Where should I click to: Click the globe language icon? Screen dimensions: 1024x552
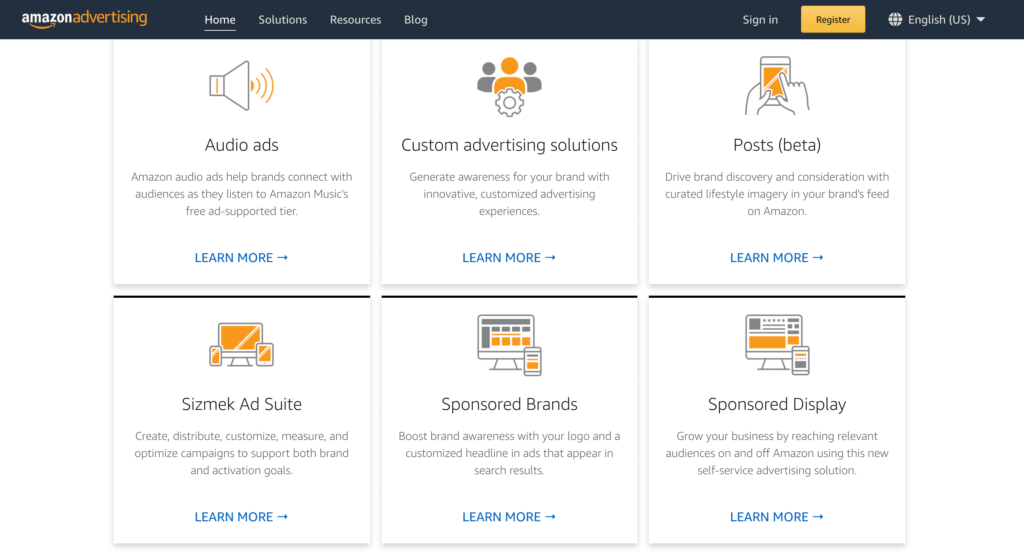pyautogui.click(x=895, y=19)
